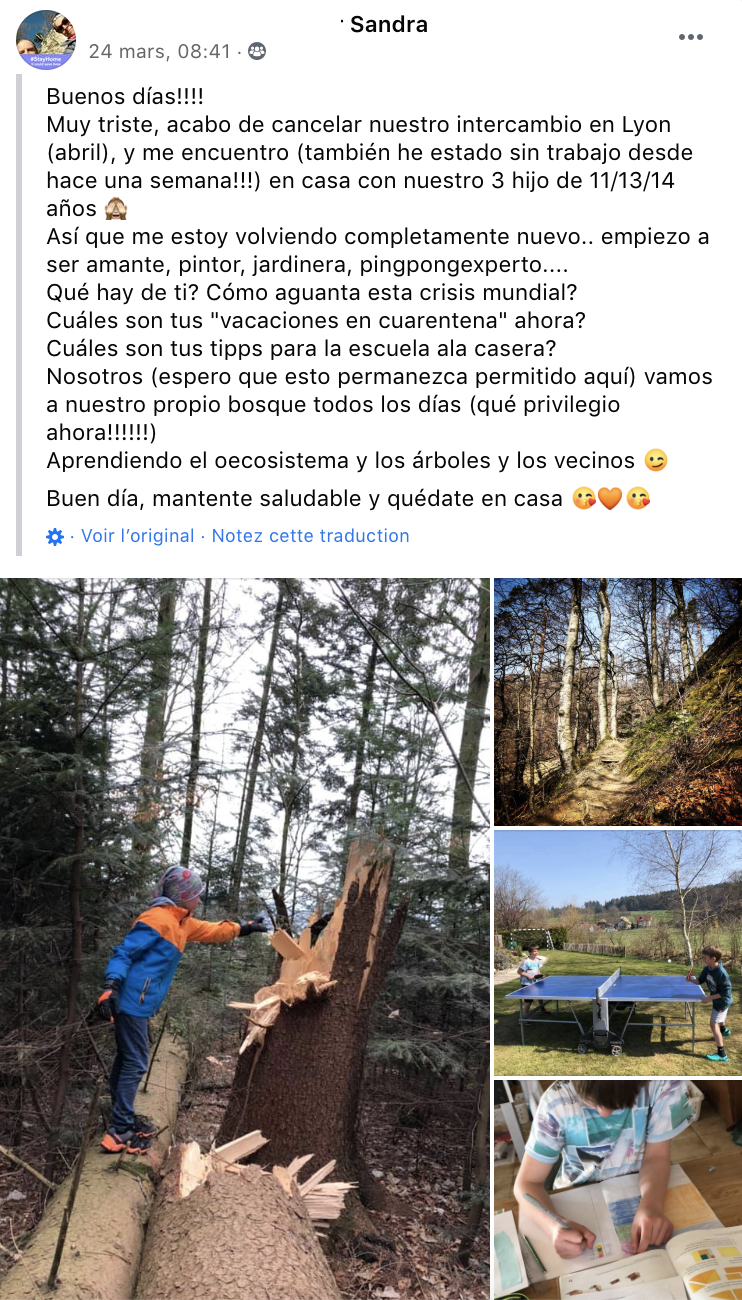Click the translation settings gear icon
The width and height of the screenshot is (742, 1300).
[55, 536]
